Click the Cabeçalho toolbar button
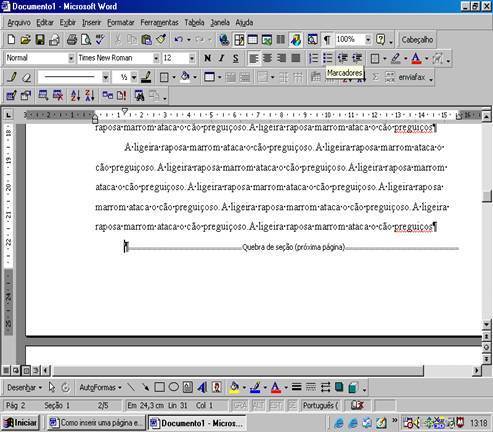Screen dimensions: 493x432 (x=417, y=40)
